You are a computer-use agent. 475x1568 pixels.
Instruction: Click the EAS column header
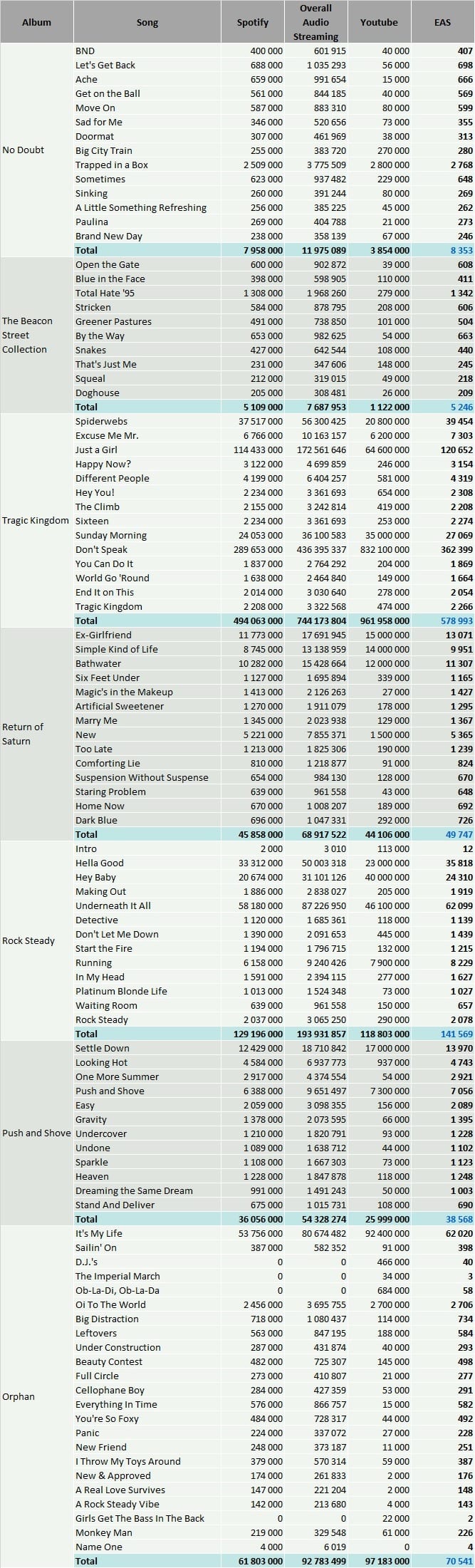pos(442,22)
